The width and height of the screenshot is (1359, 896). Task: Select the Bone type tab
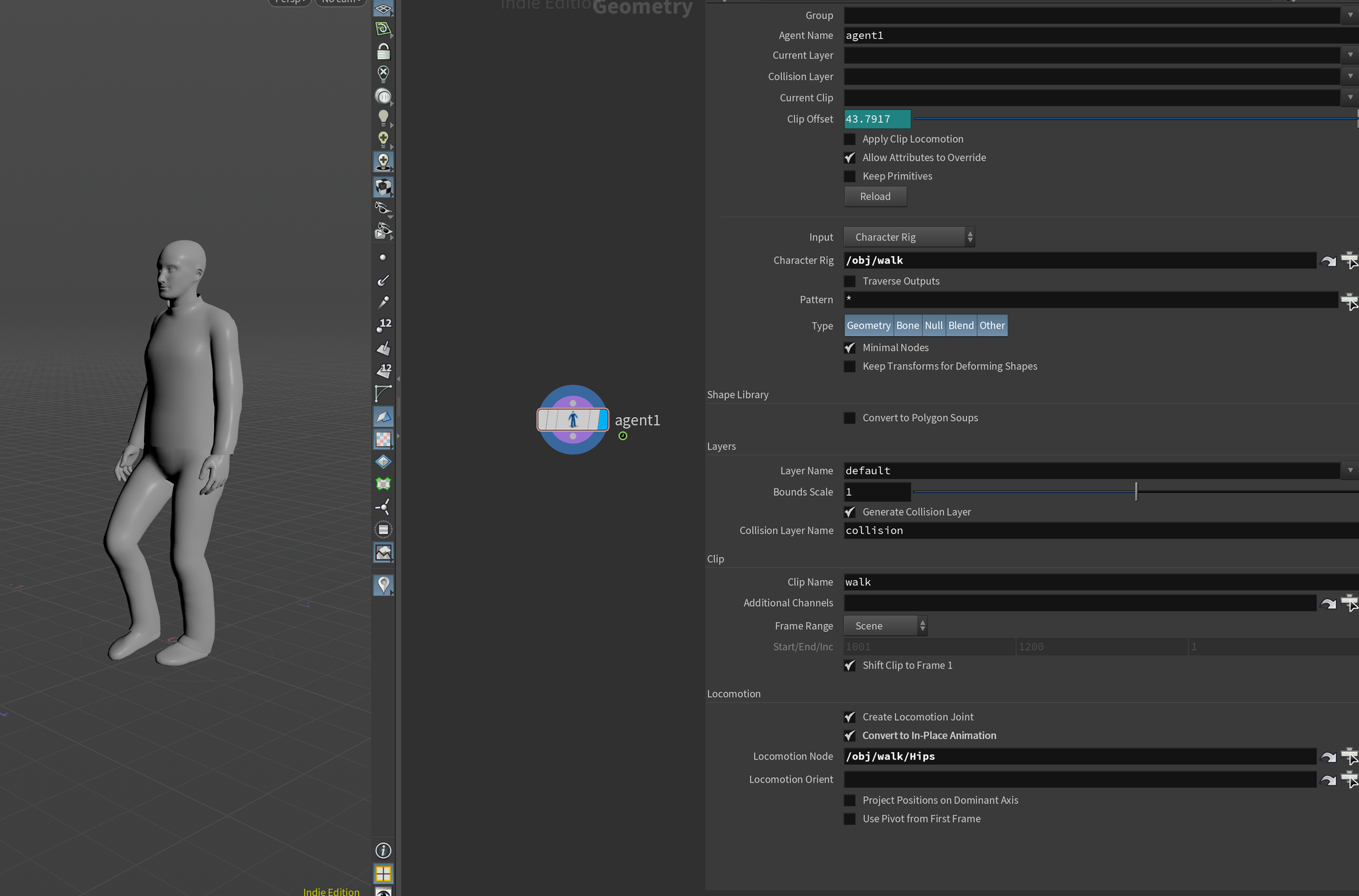[x=907, y=325]
